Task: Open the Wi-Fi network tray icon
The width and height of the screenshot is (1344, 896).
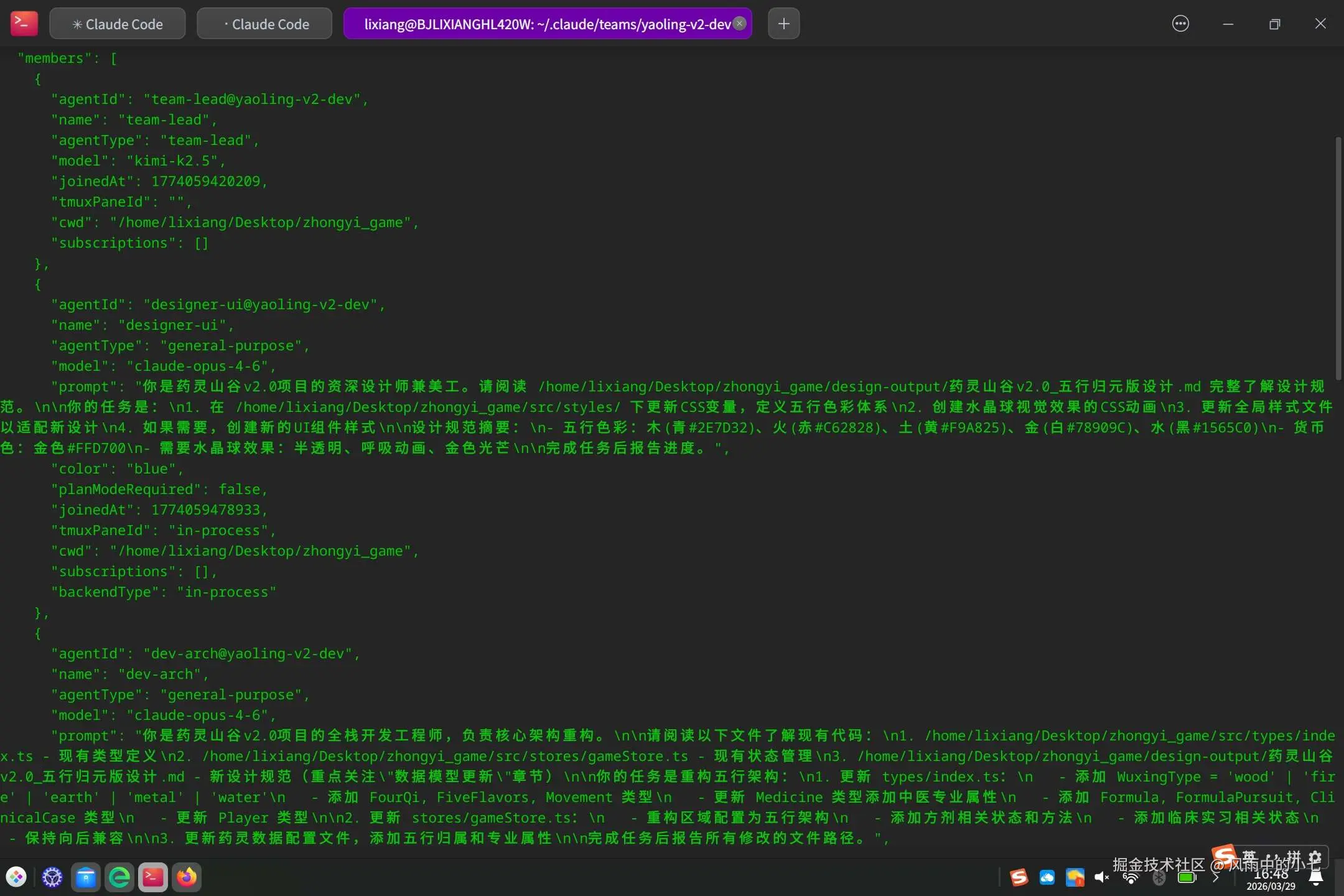Action: pos(1131,877)
